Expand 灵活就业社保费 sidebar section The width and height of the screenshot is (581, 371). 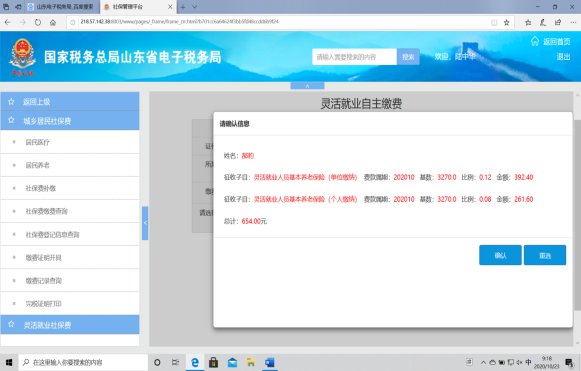tap(70, 325)
